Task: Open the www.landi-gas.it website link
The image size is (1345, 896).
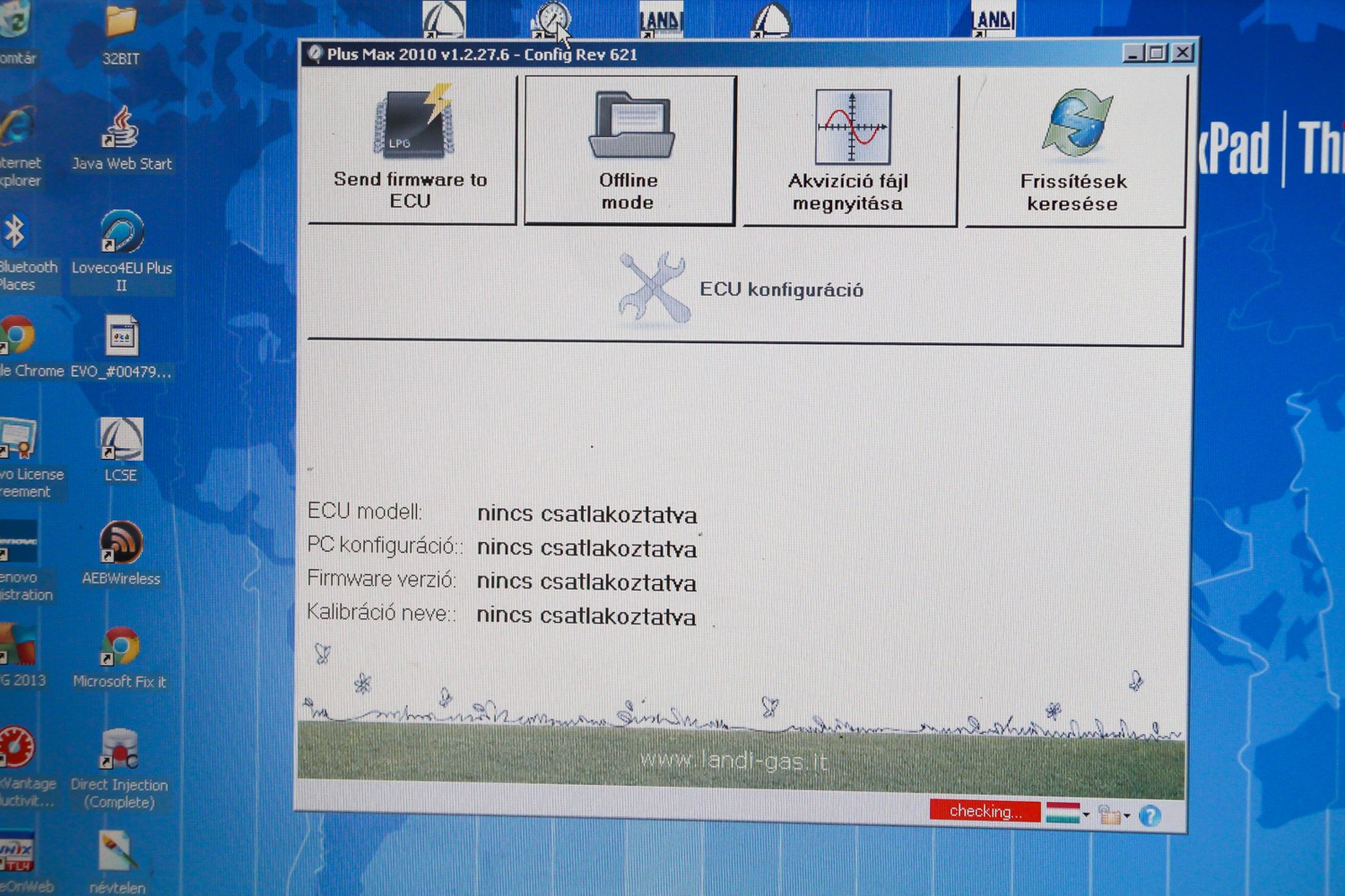Action: coord(734,762)
